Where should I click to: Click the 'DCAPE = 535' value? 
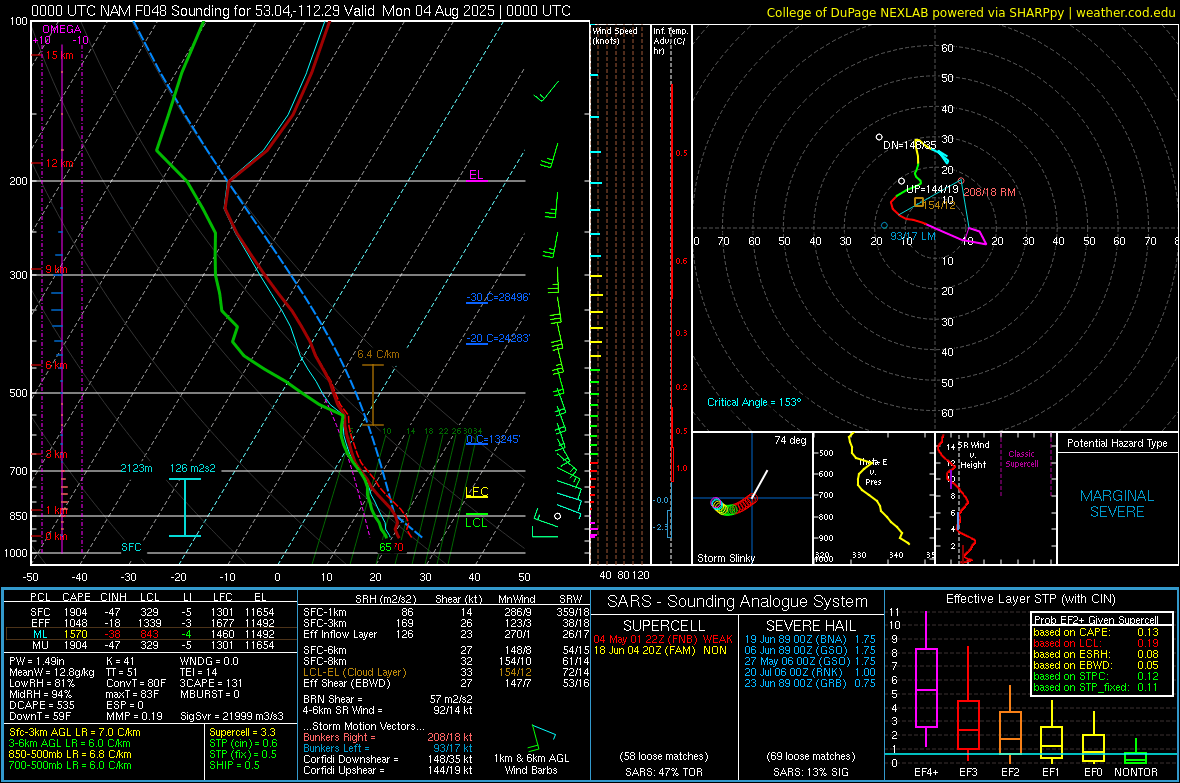(41, 705)
